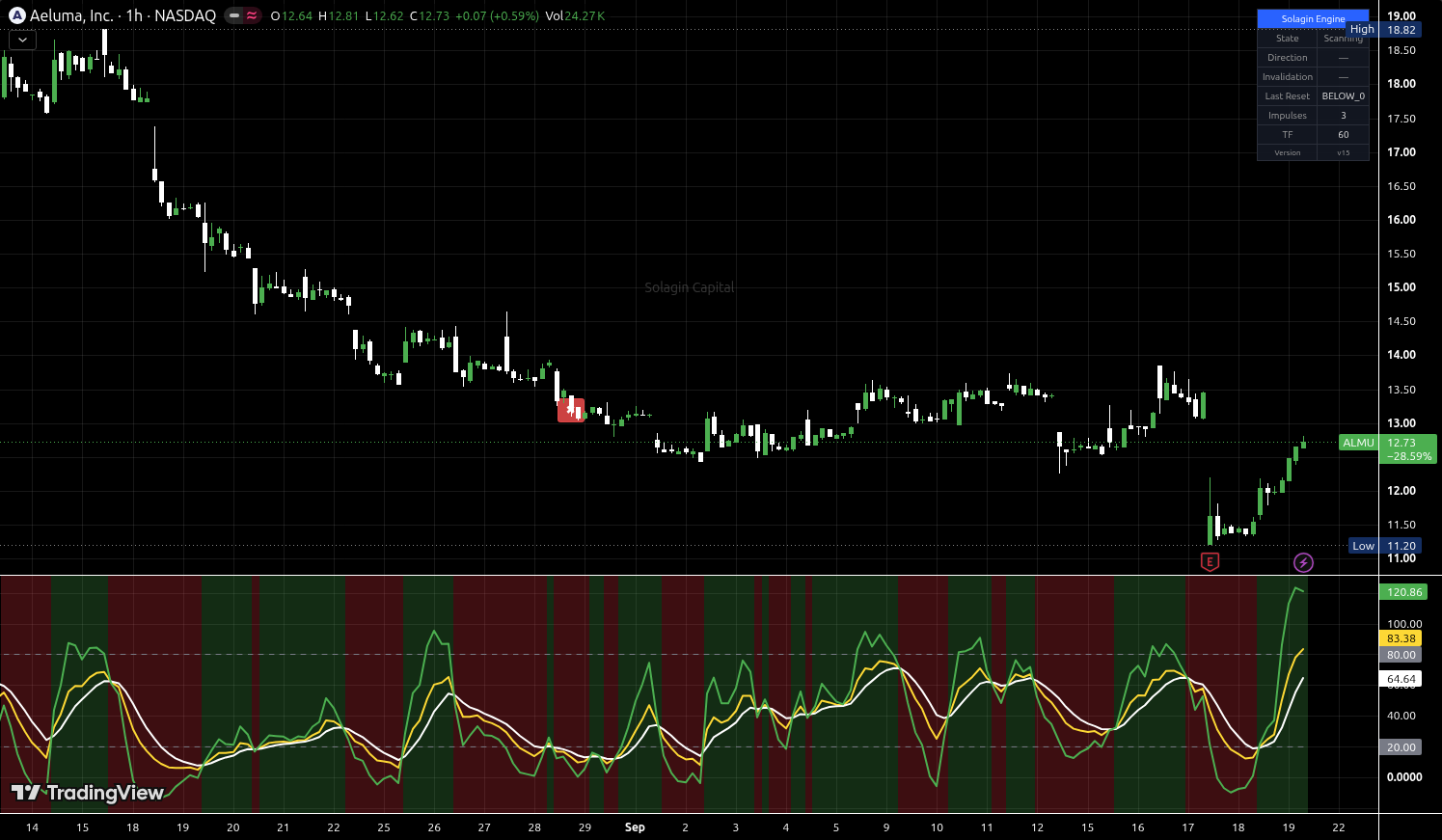Click the Low 11.20 price label
The height and width of the screenshot is (840, 1442).
click(1384, 546)
